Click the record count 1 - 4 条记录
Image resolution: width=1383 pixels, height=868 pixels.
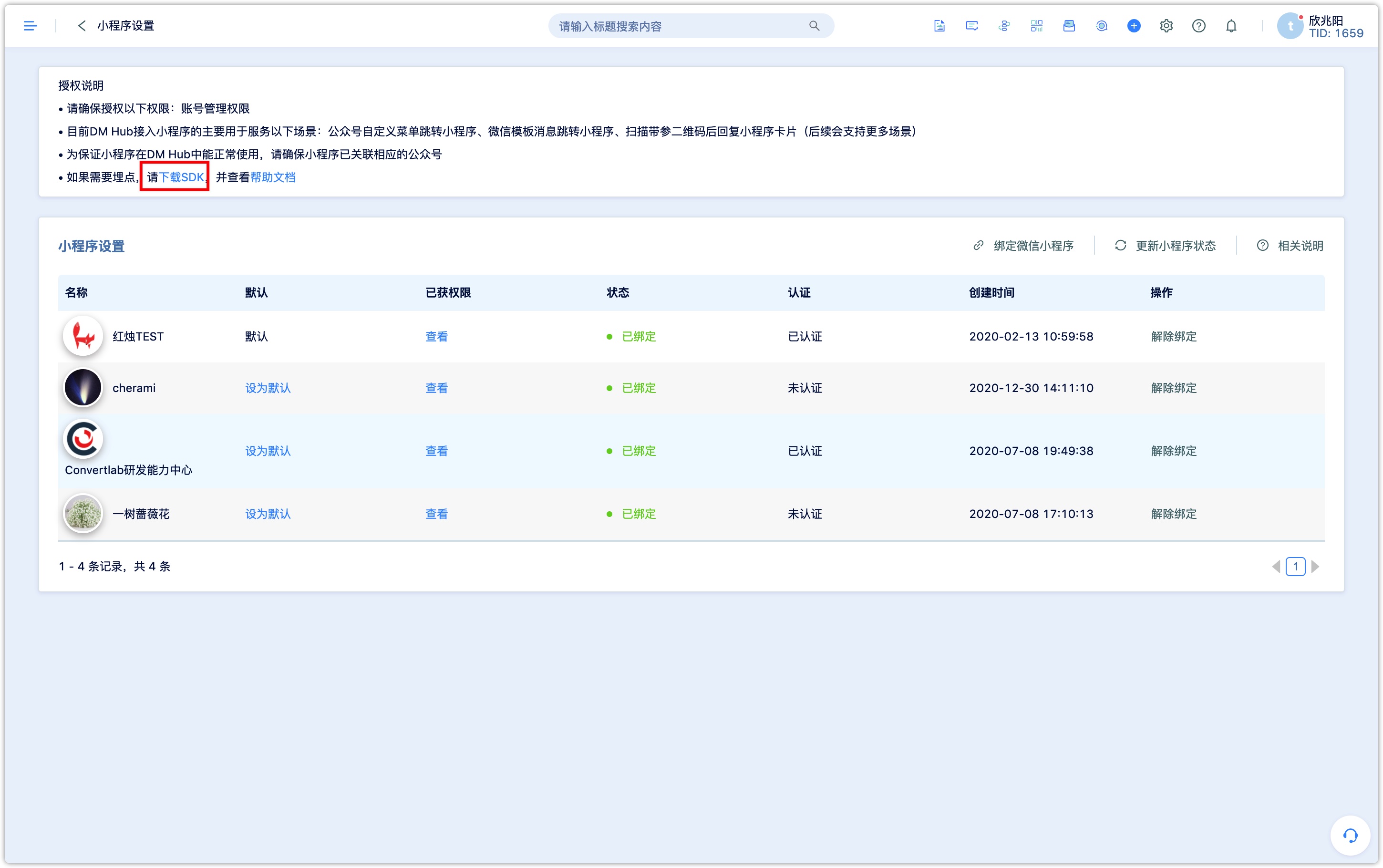pos(114,567)
